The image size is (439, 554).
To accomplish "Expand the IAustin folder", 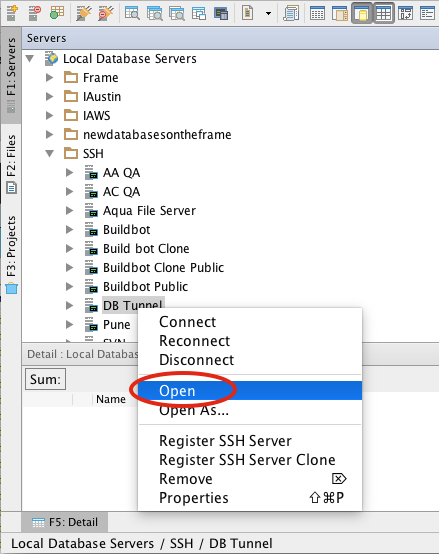I will tap(50, 96).
